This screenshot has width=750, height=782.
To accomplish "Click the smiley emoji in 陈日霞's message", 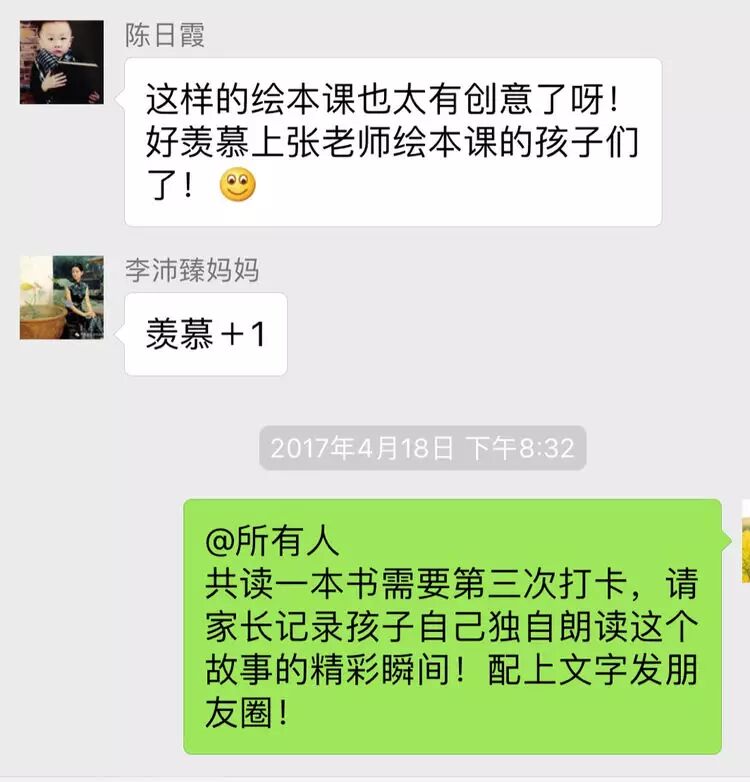I will [238, 185].
